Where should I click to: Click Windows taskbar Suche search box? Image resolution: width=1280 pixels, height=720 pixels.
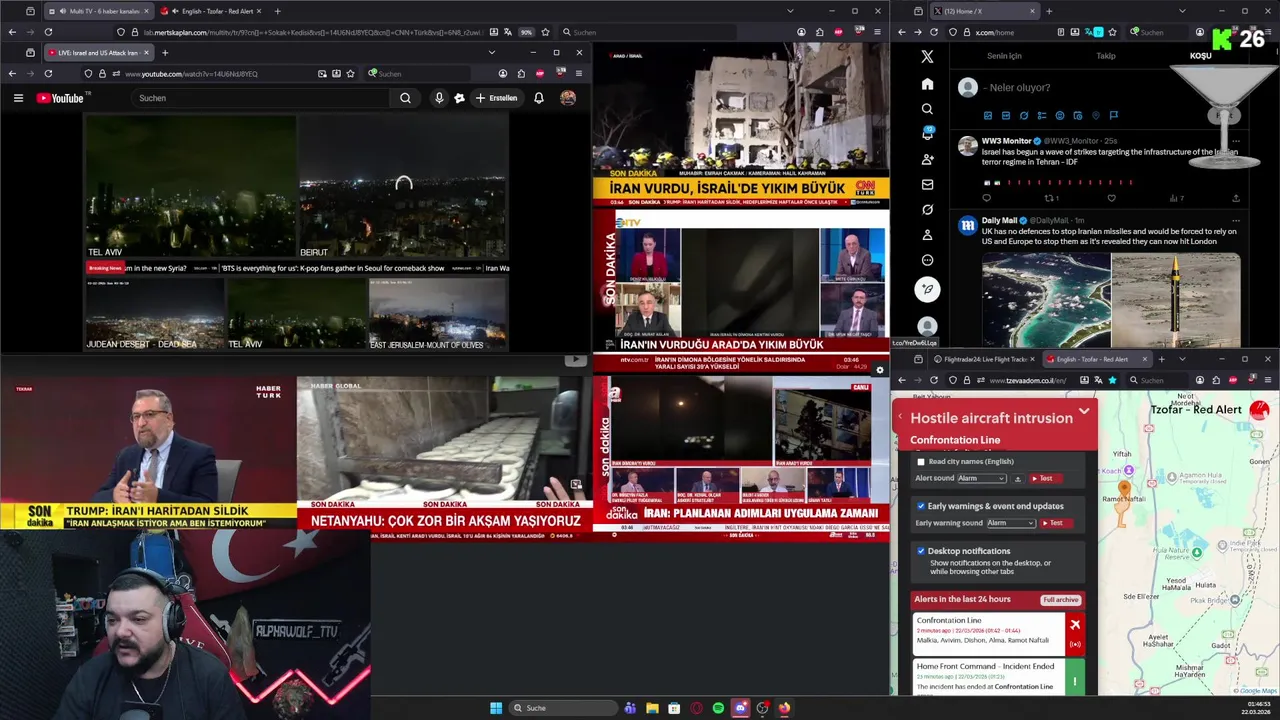pos(562,708)
